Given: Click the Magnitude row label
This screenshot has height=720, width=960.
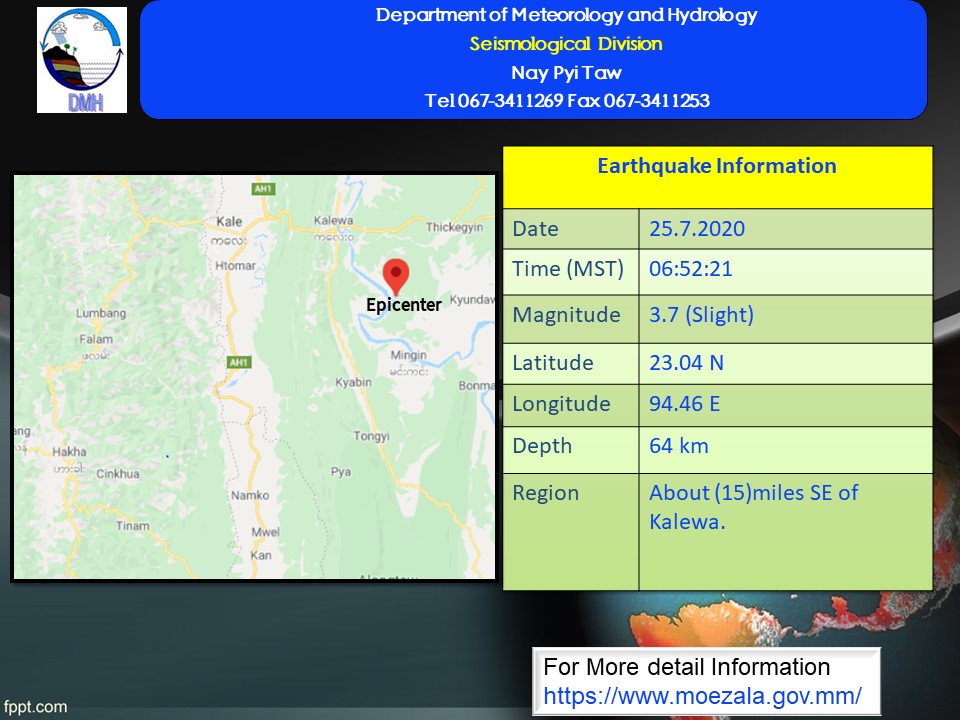Looking at the screenshot, I should [x=566, y=315].
